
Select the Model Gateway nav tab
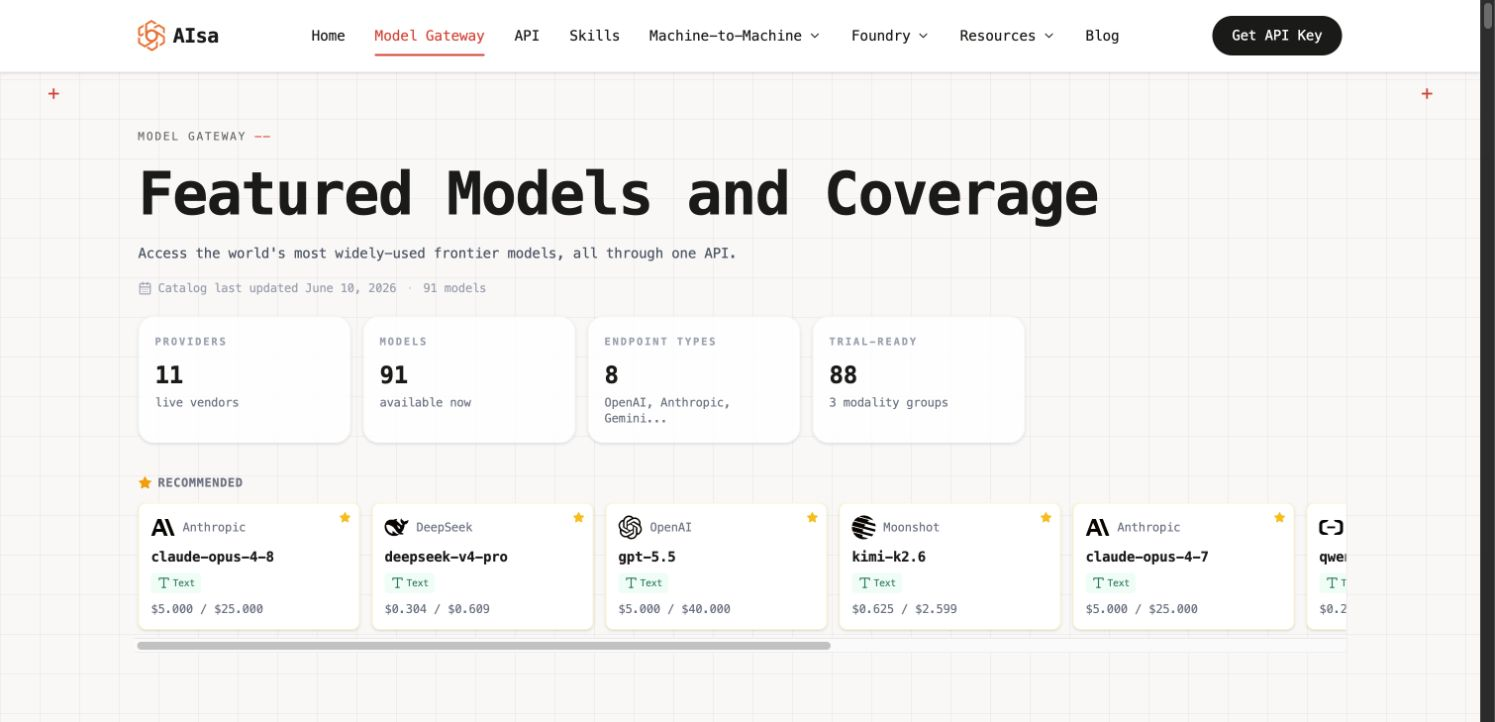[x=429, y=36]
